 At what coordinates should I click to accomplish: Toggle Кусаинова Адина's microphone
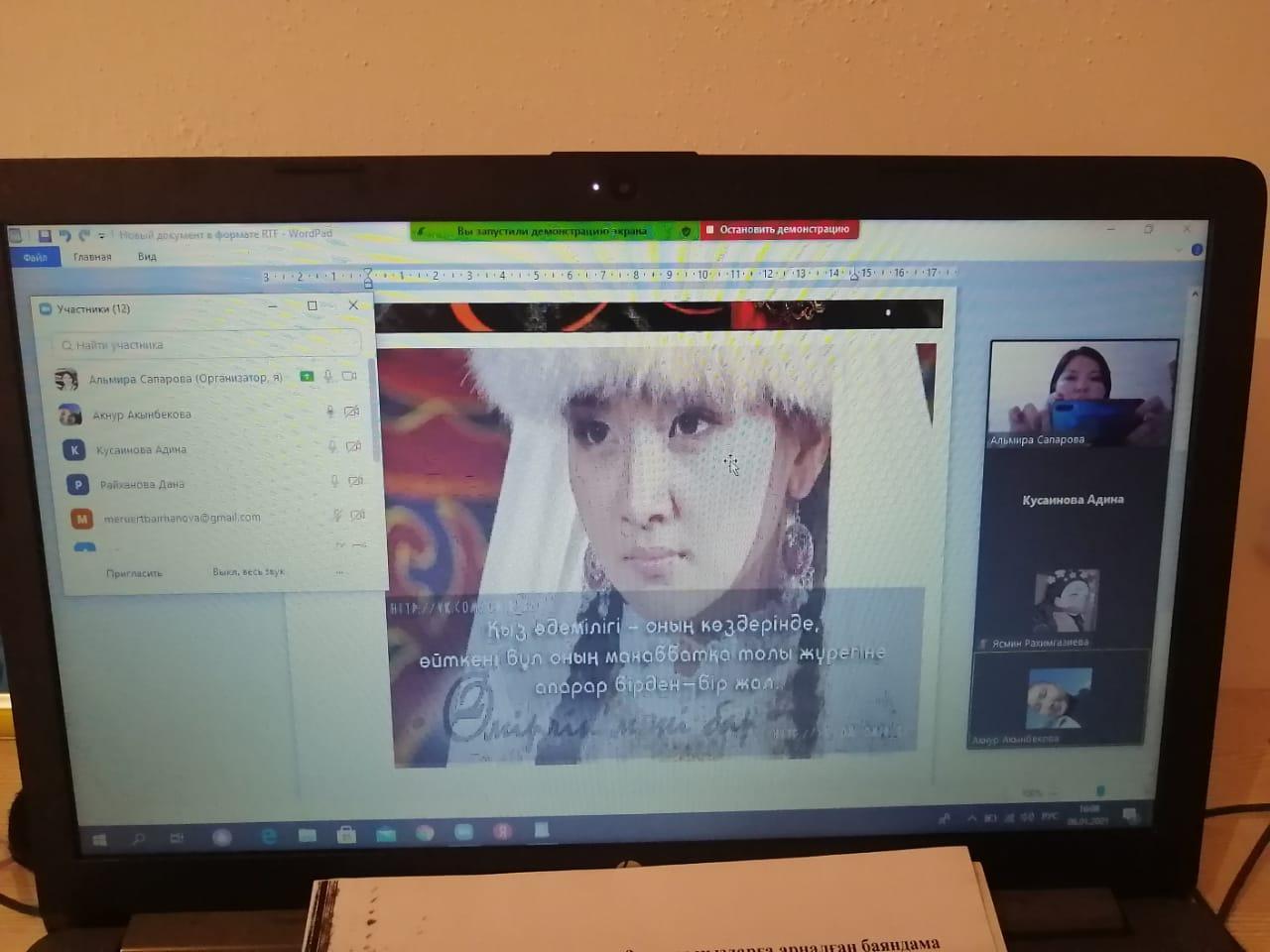click(x=332, y=447)
